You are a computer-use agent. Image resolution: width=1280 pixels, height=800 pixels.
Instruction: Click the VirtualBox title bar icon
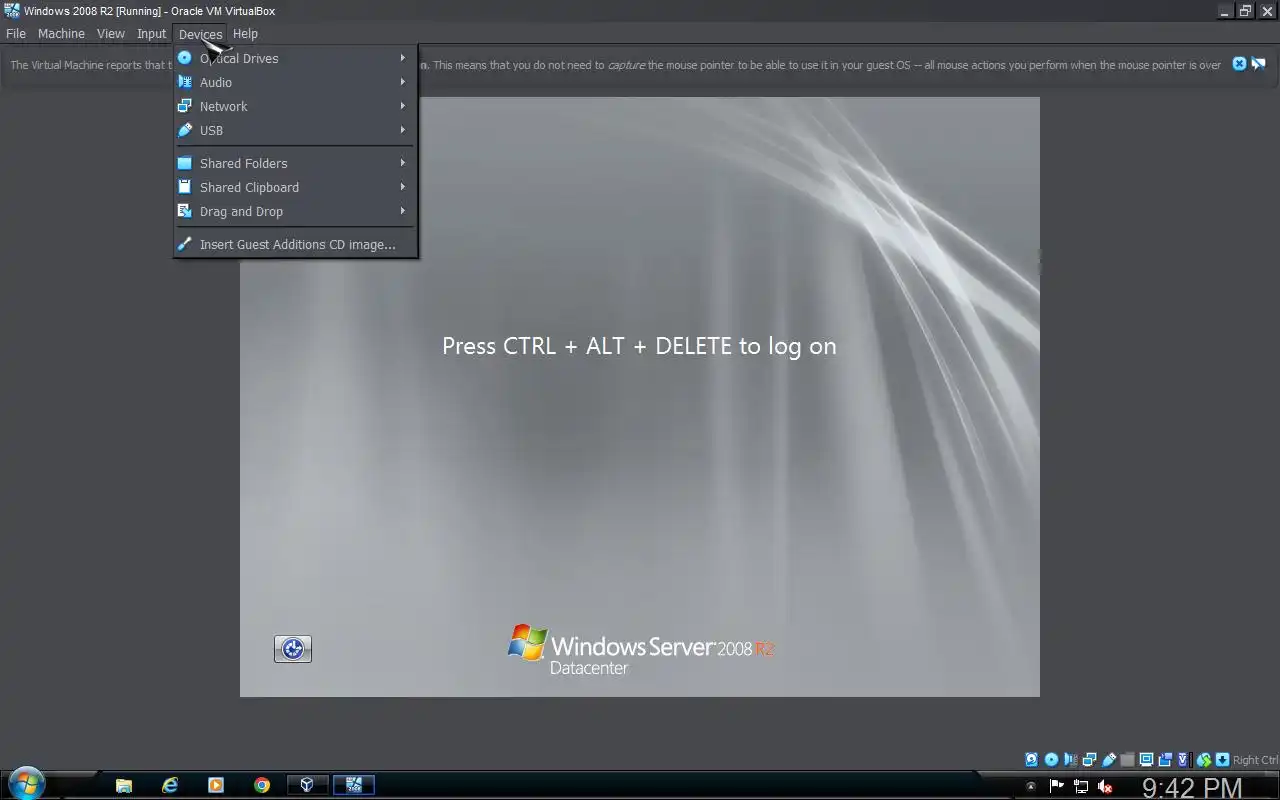tap(12, 11)
